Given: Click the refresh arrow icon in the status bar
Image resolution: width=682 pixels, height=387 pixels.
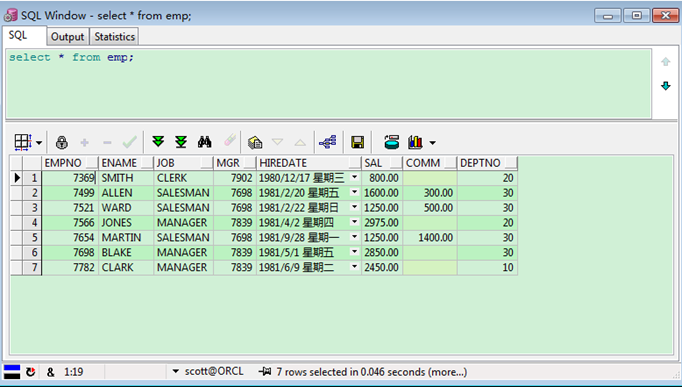Looking at the screenshot, I should tap(30, 372).
